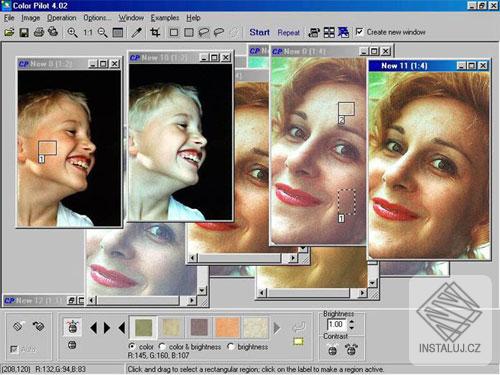
Task: Activate region label 1 on boy photo
Action: [x=42, y=159]
